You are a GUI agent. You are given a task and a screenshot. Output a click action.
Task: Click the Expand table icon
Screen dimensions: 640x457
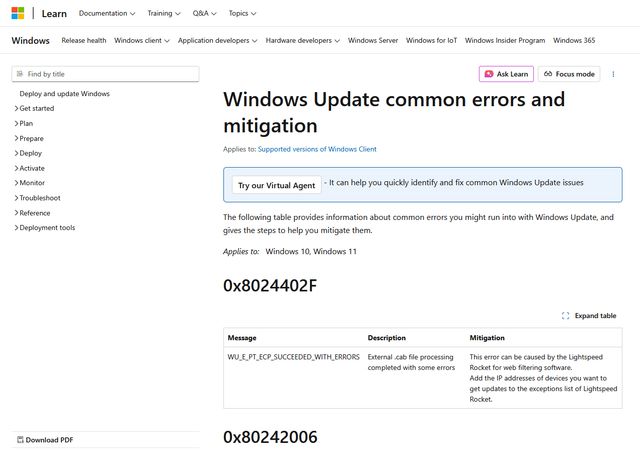coord(565,316)
